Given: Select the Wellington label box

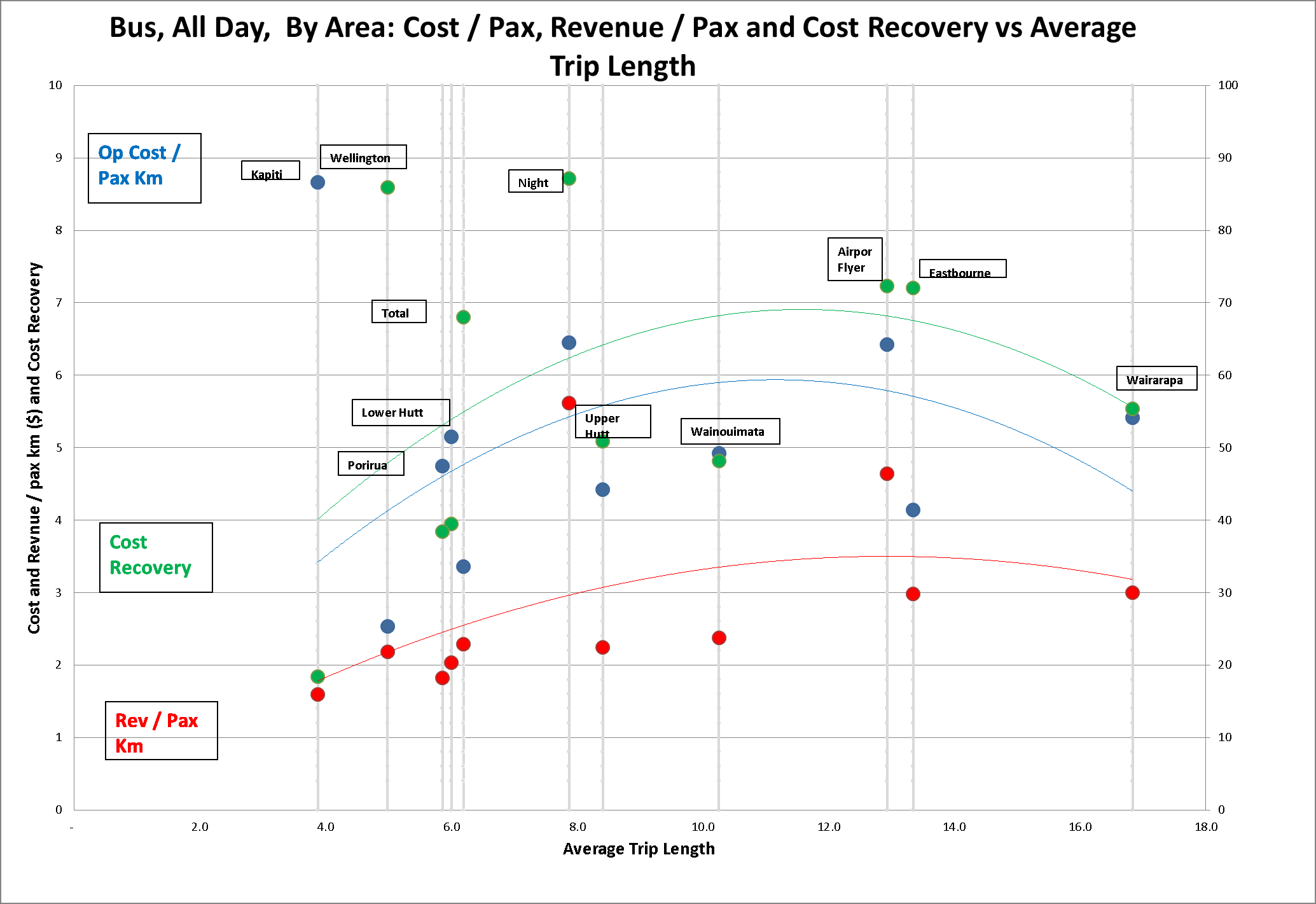Looking at the screenshot, I should click(x=363, y=157).
